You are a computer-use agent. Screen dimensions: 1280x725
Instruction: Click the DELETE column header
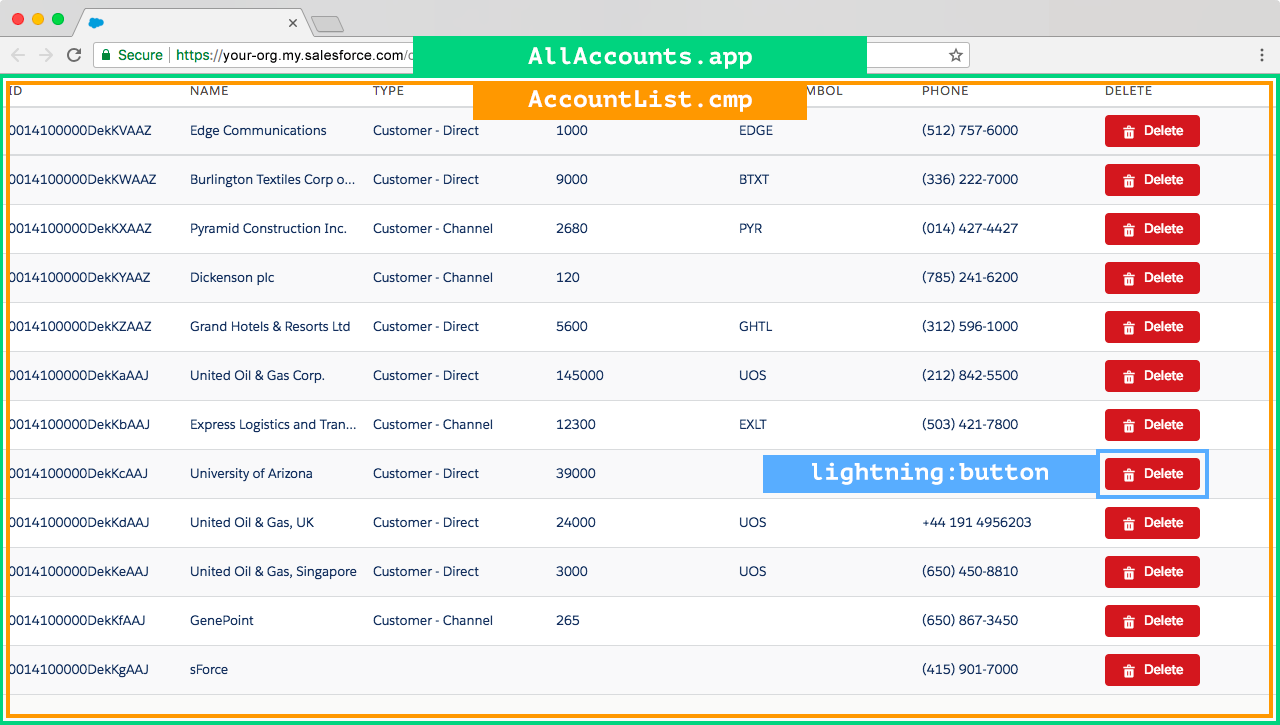coord(1128,91)
